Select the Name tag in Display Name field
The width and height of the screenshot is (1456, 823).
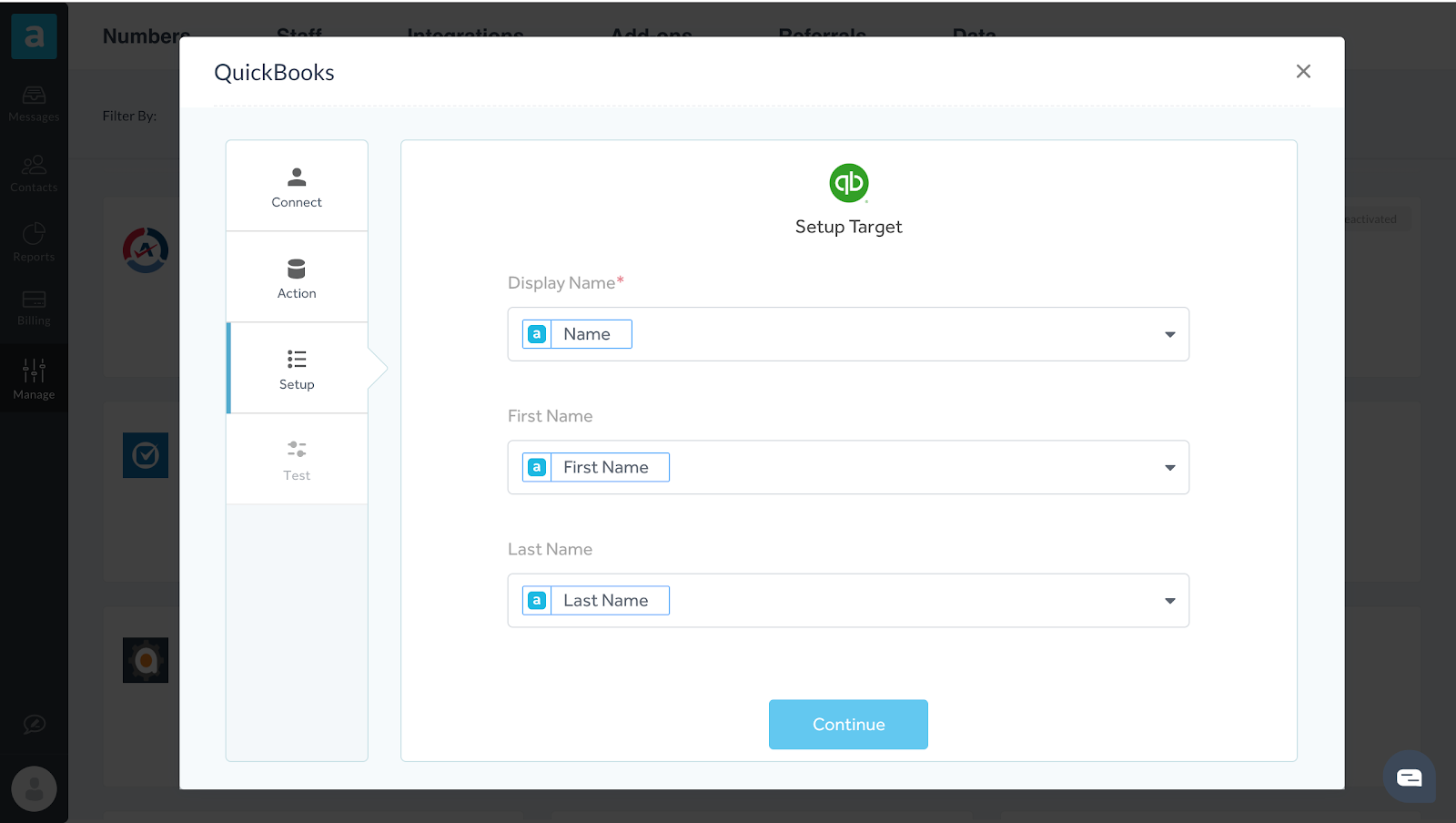pos(577,334)
